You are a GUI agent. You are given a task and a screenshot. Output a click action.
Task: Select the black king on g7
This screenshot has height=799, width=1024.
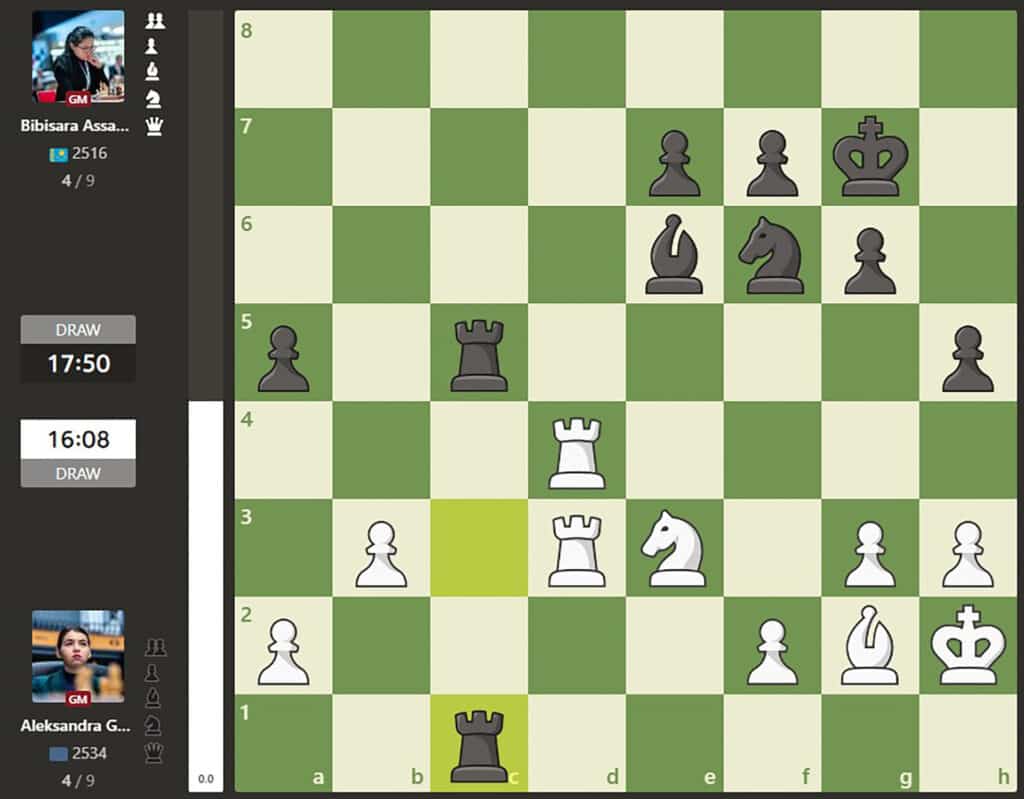coord(870,158)
